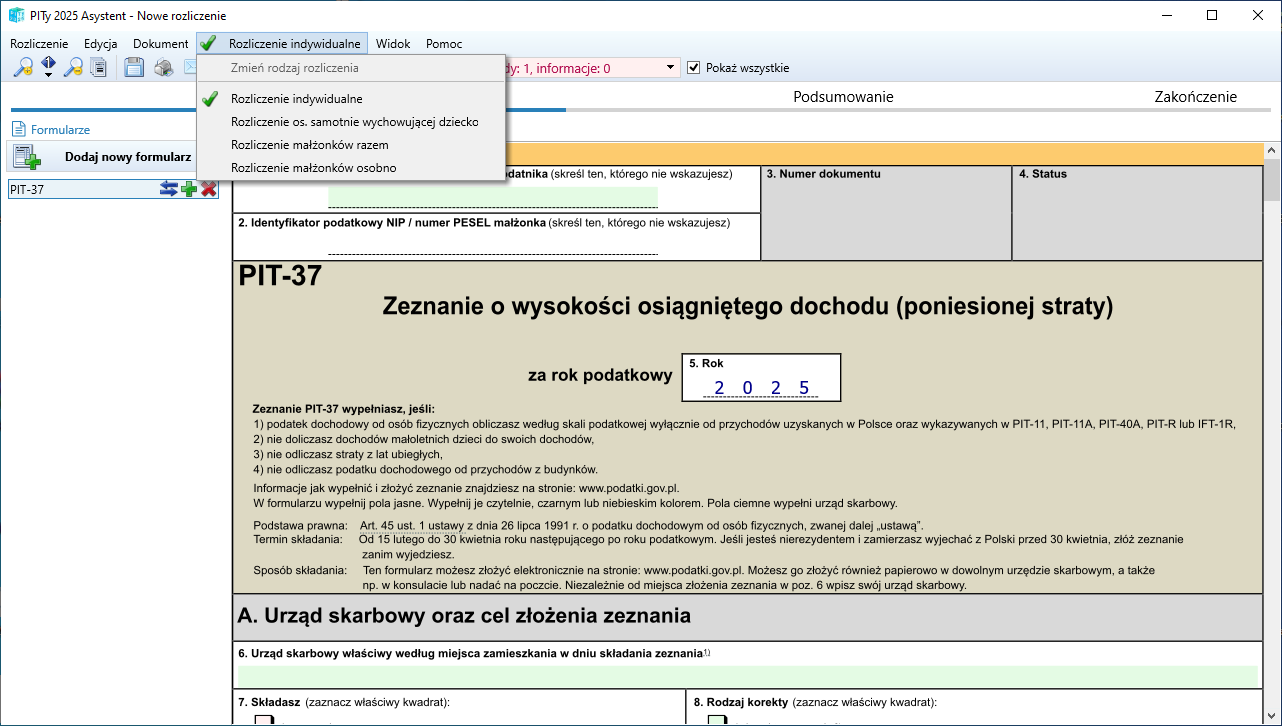Open the Widok menu
The width and height of the screenshot is (1282, 726).
pyautogui.click(x=393, y=44)
